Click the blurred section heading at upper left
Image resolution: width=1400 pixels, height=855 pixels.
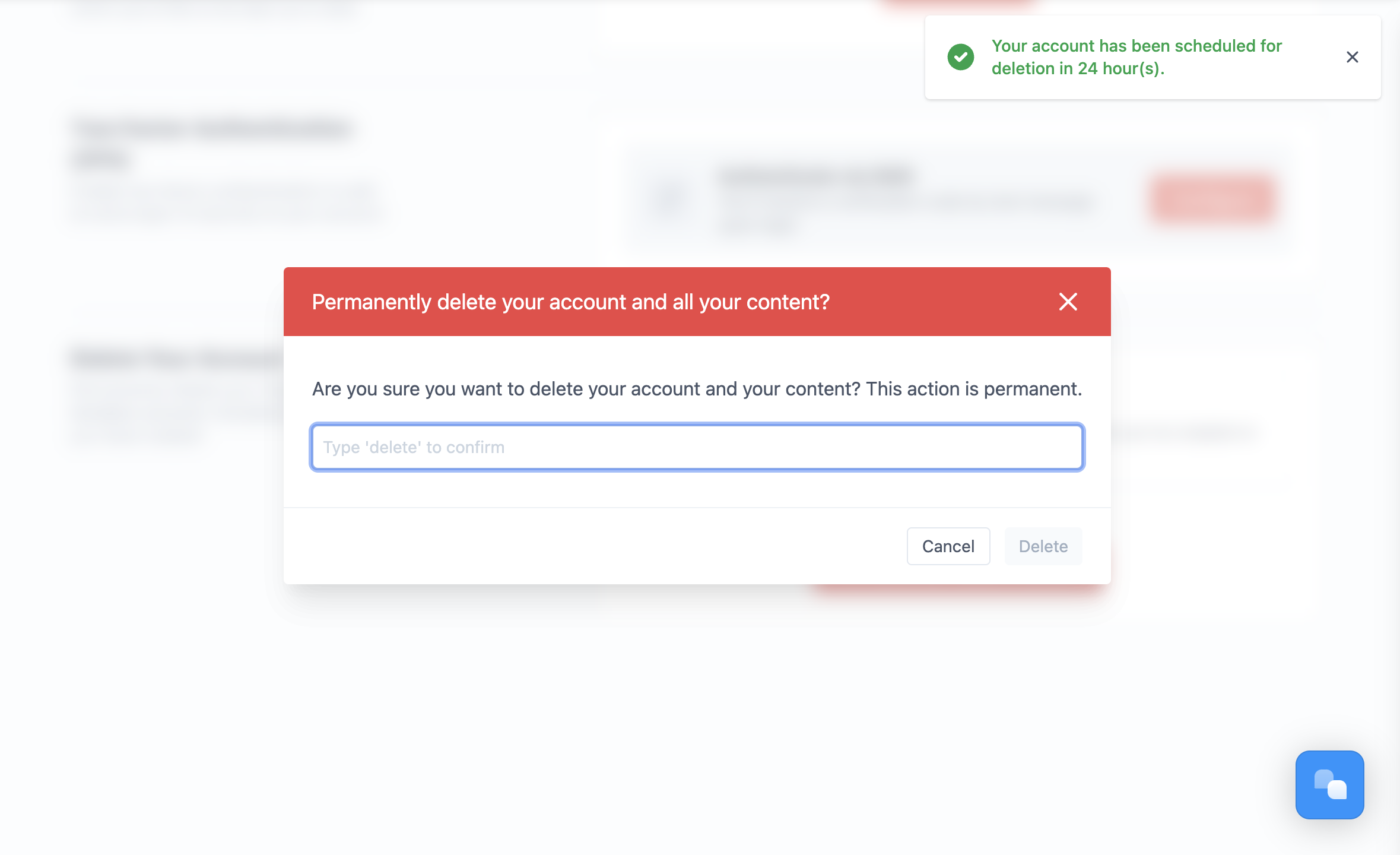(211, 142)
